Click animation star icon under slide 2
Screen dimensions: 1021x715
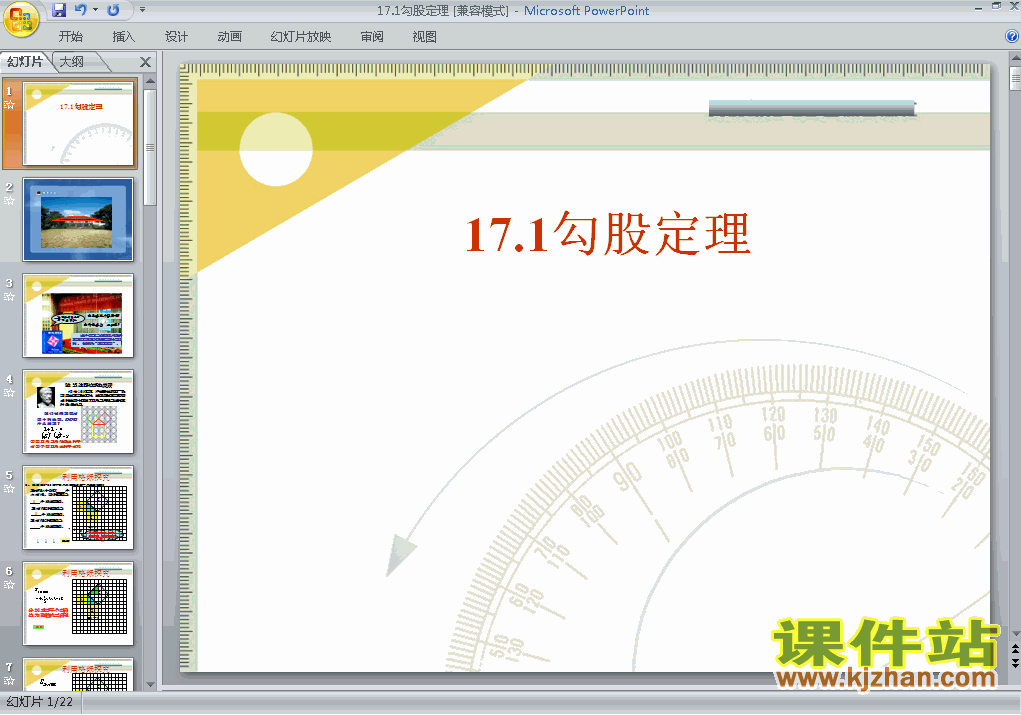tap(9, 201)
